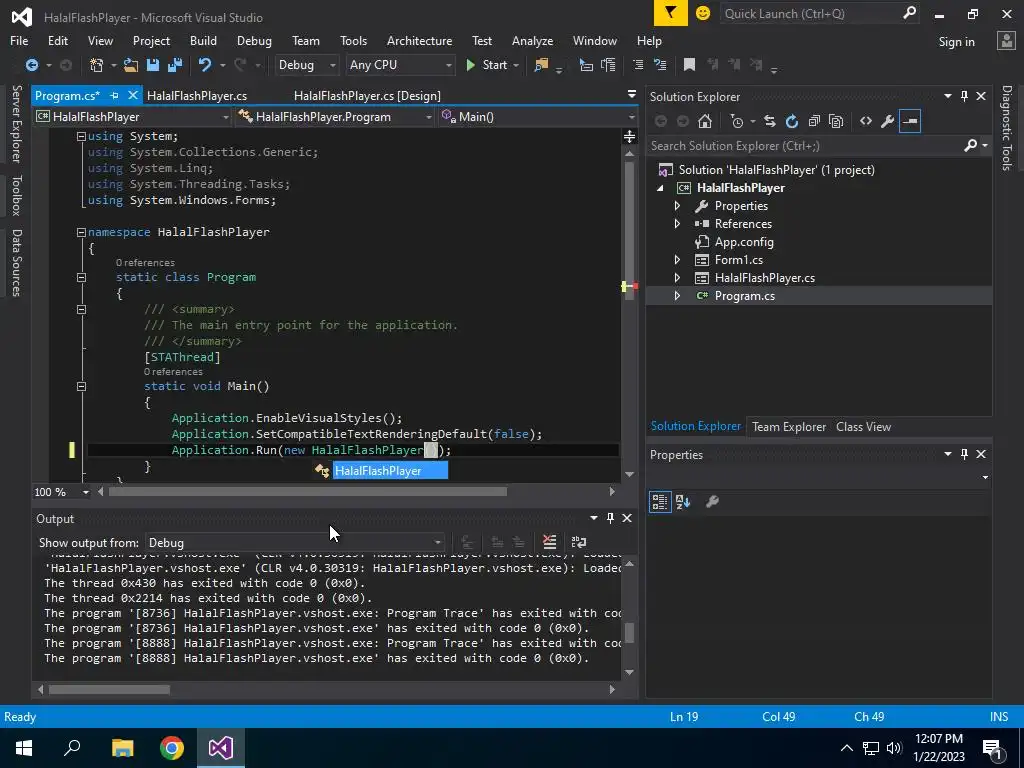The width and height of the screenshot is (1024, 768).
Task: Click the Save All toolbar icon
Action: [174, 65]
